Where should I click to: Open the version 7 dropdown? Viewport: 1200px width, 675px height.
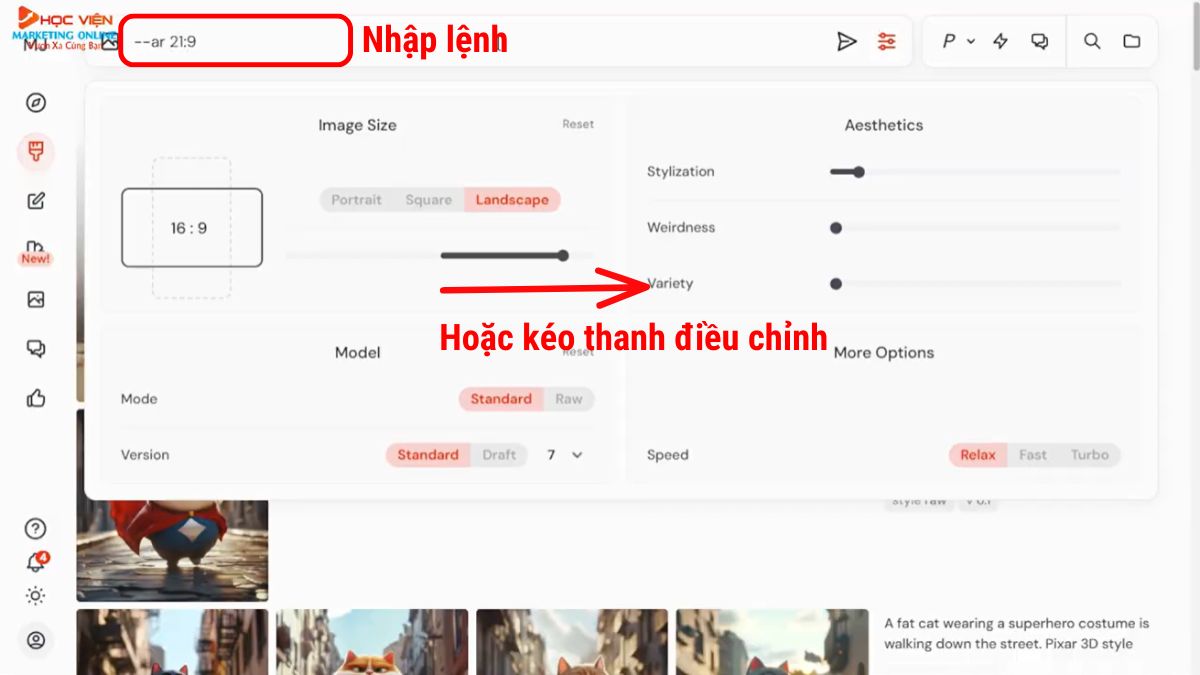[564, 455]
